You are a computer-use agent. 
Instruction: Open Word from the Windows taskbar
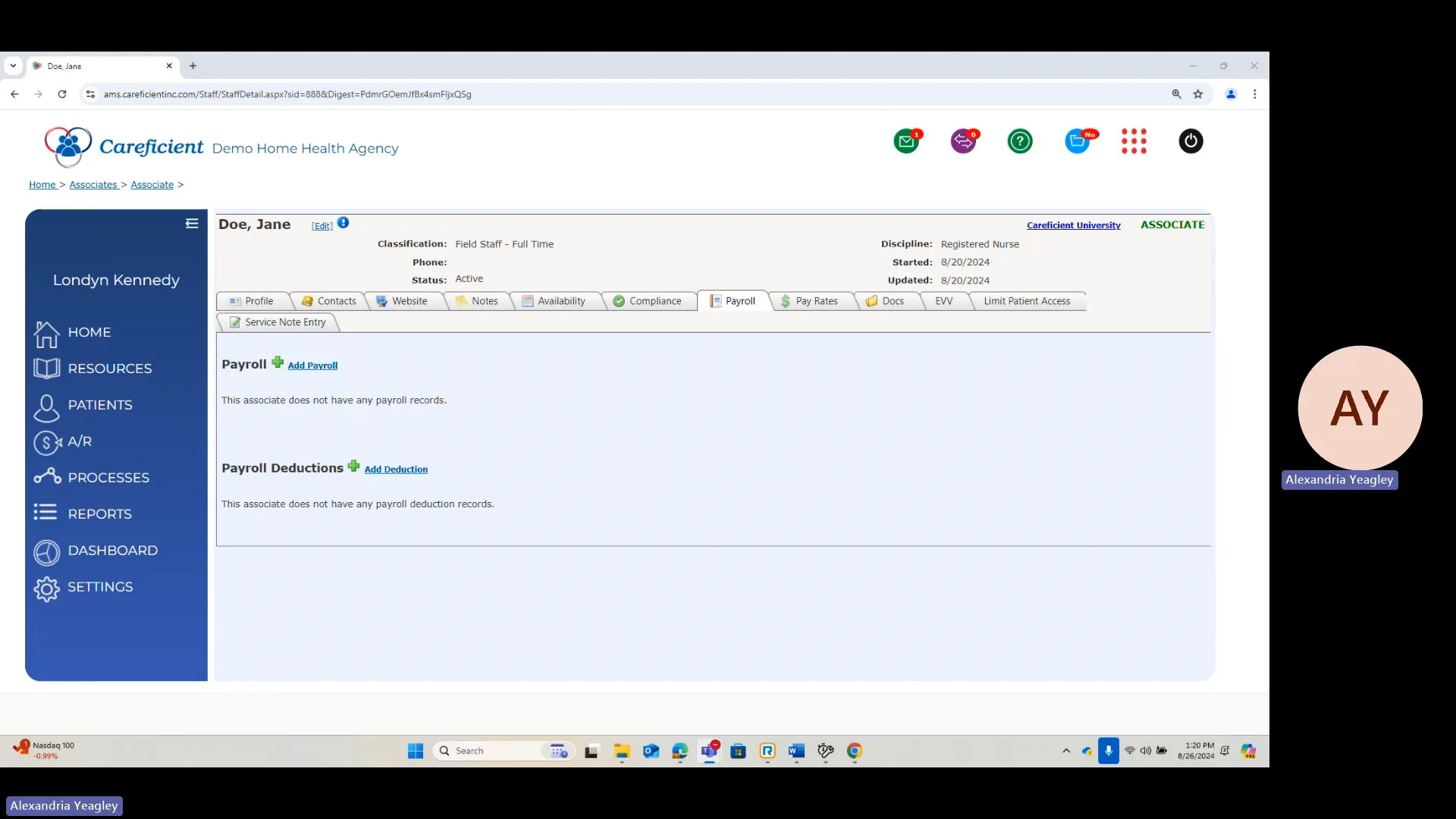[795, 751]
